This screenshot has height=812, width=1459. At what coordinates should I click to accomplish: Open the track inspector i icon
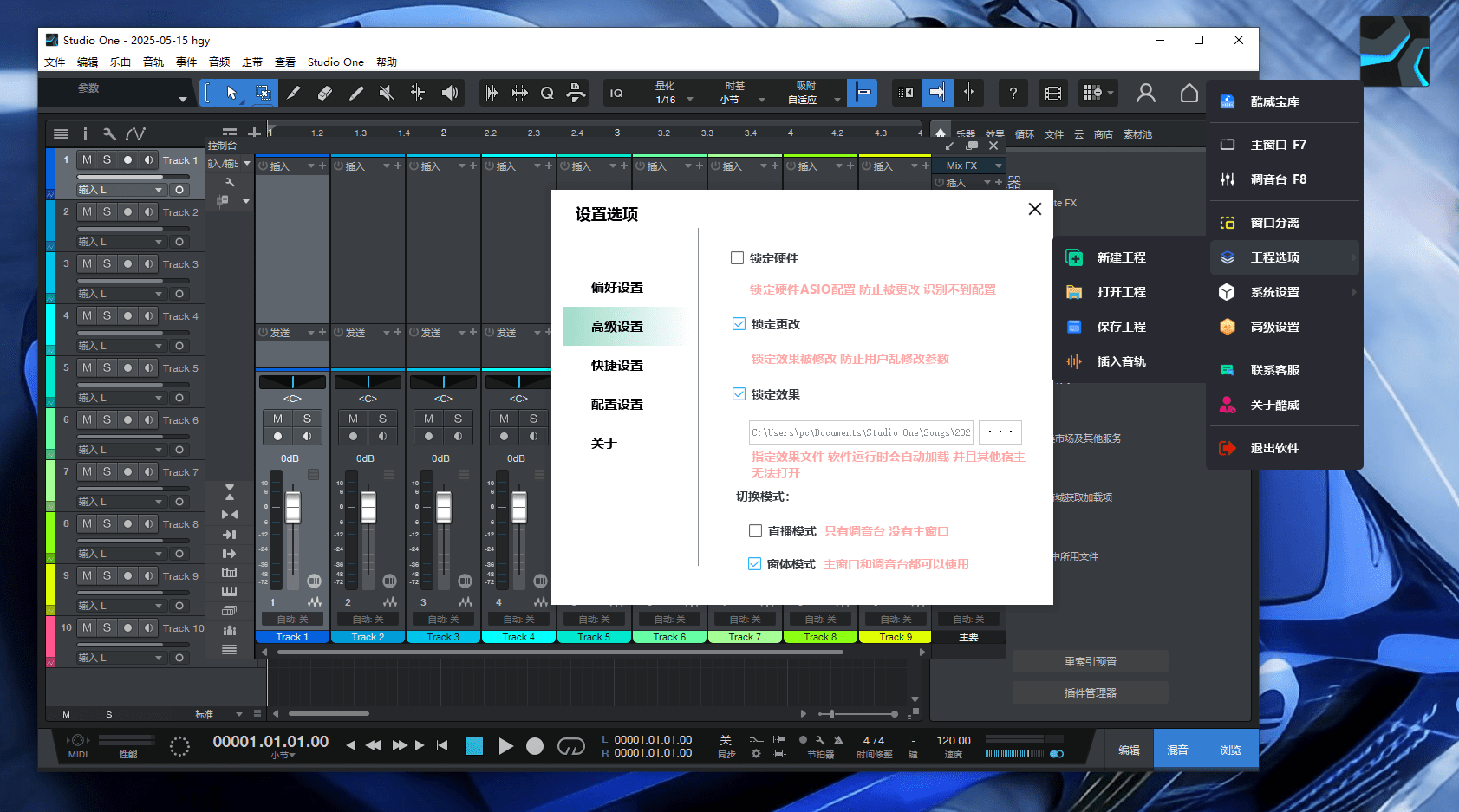pos(85,133)
